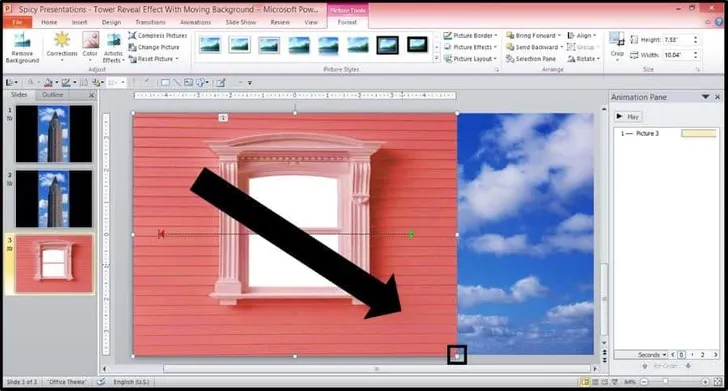Screen dimensions: 728x391
Task: Expand the Picture Styles gallery
Action: (x=436, y=59)
